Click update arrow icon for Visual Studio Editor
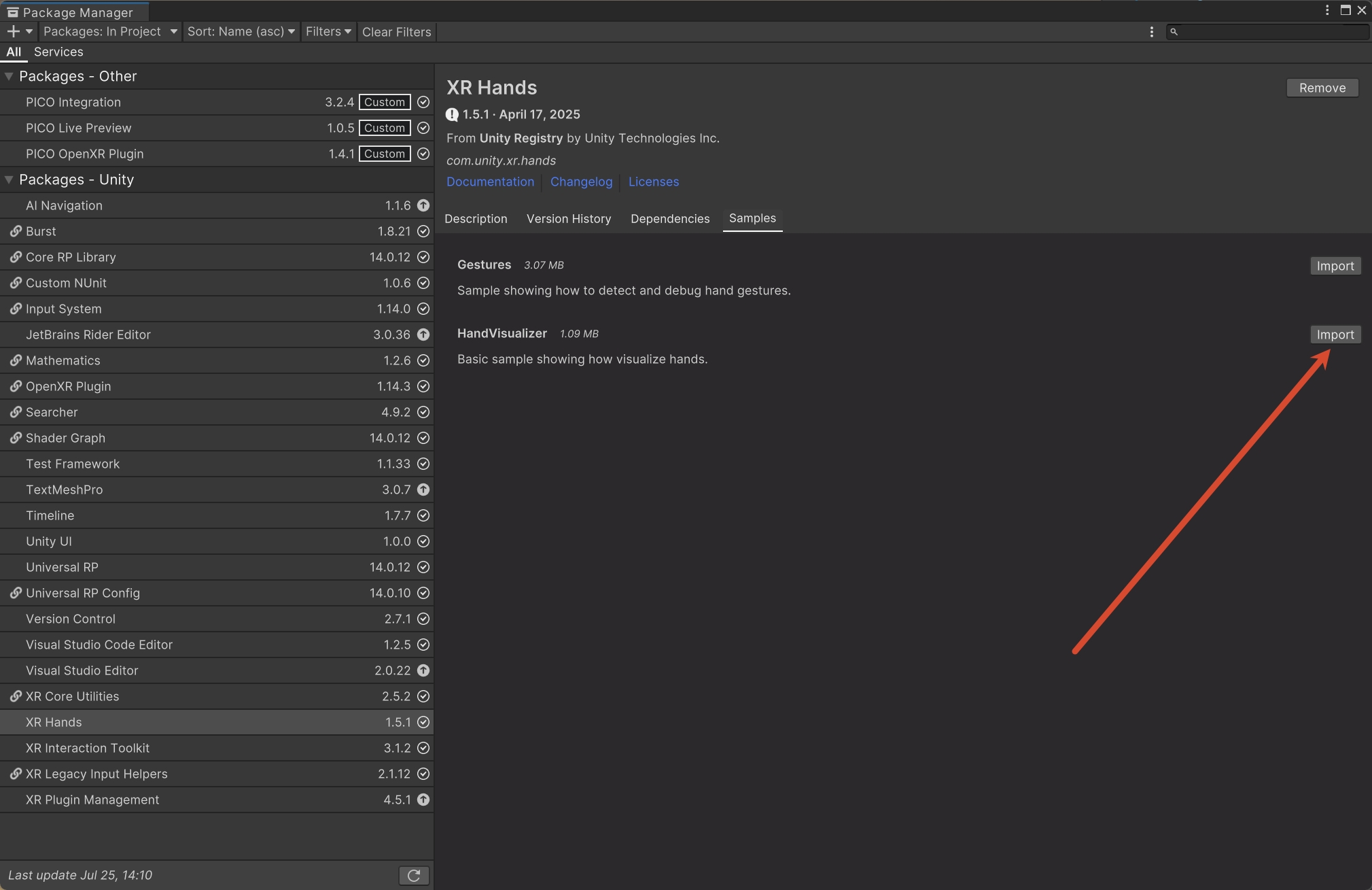This screenshot has height=890, width=1372. point(423,670)
